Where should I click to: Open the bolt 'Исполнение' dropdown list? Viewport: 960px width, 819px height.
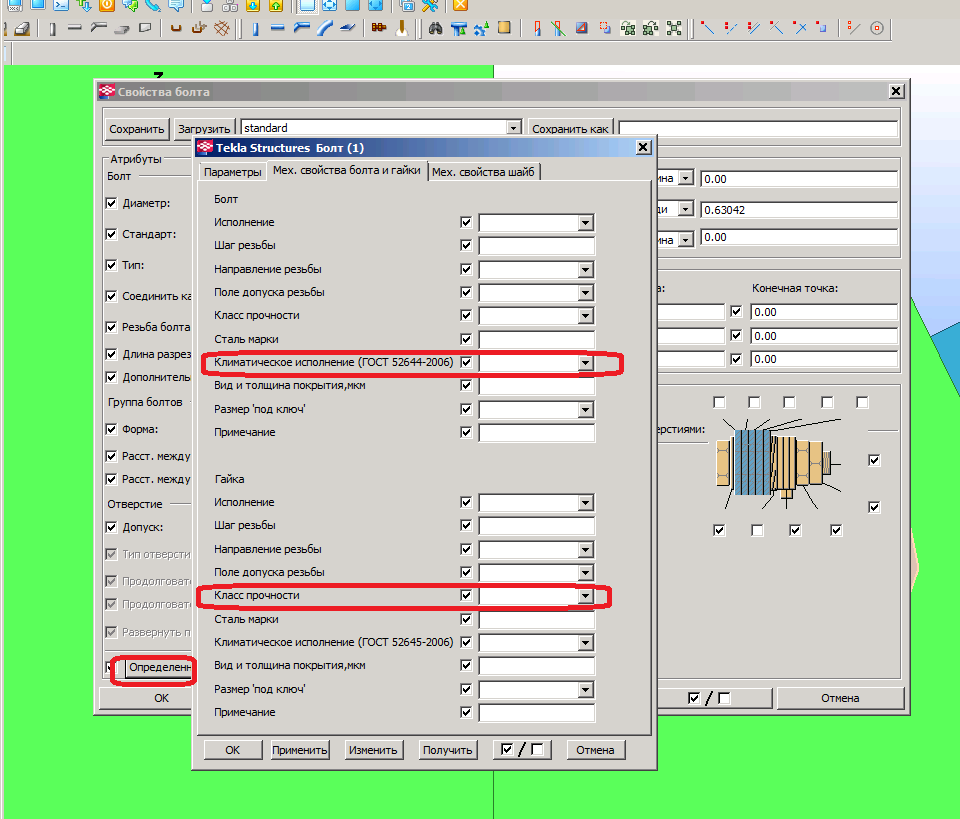point(586,223)
